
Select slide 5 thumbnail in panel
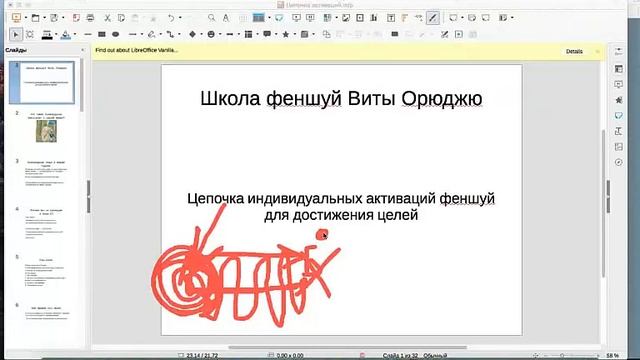click(x=46, y=272)
